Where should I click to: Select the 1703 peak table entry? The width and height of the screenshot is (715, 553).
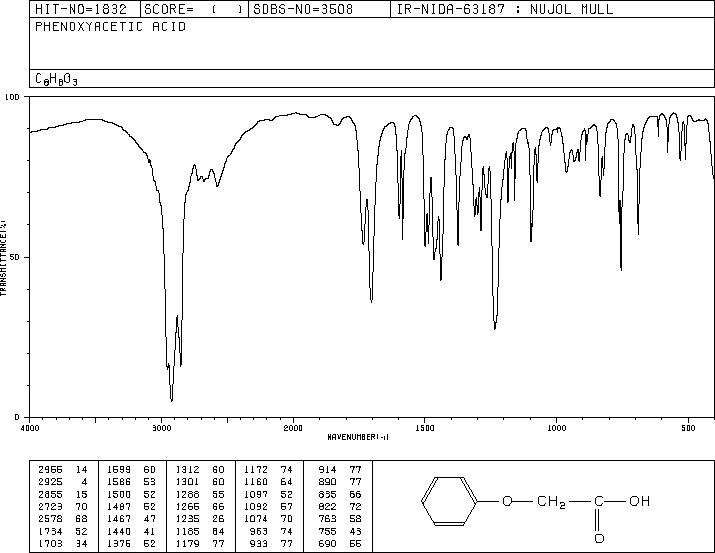pyautogui.click(x=62, y=544)
